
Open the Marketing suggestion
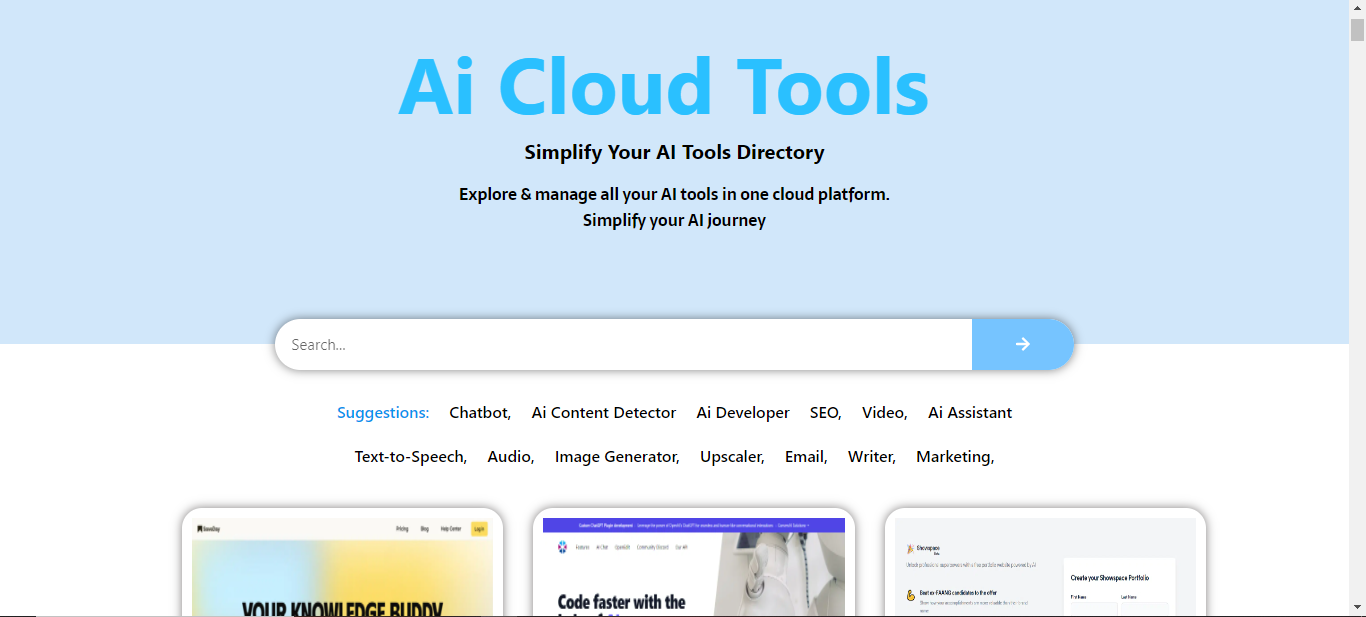point(955,457)
